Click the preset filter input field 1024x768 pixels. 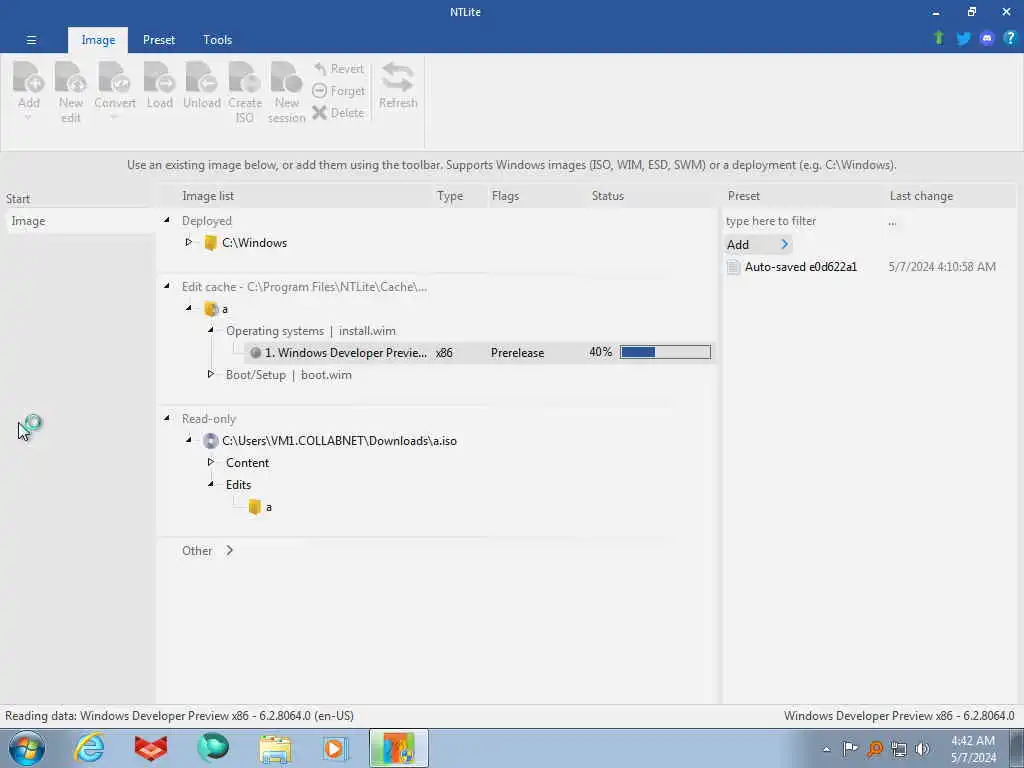tap(803, 221)
